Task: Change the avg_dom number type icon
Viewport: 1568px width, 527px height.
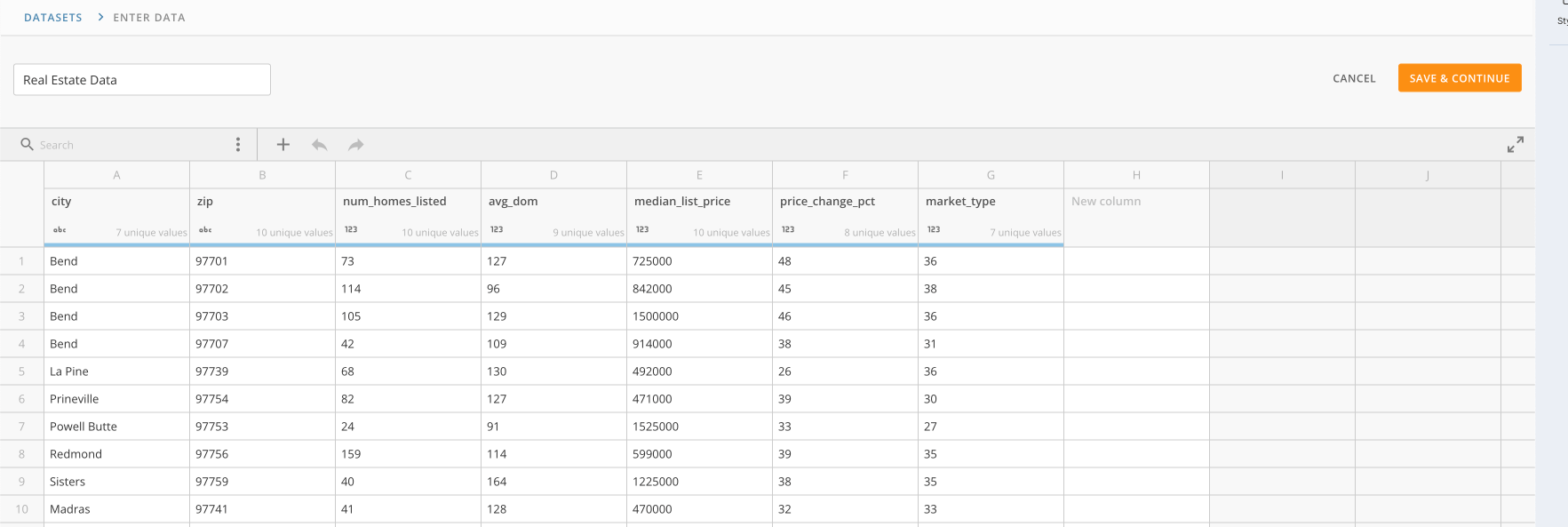Action: point(497,229)
